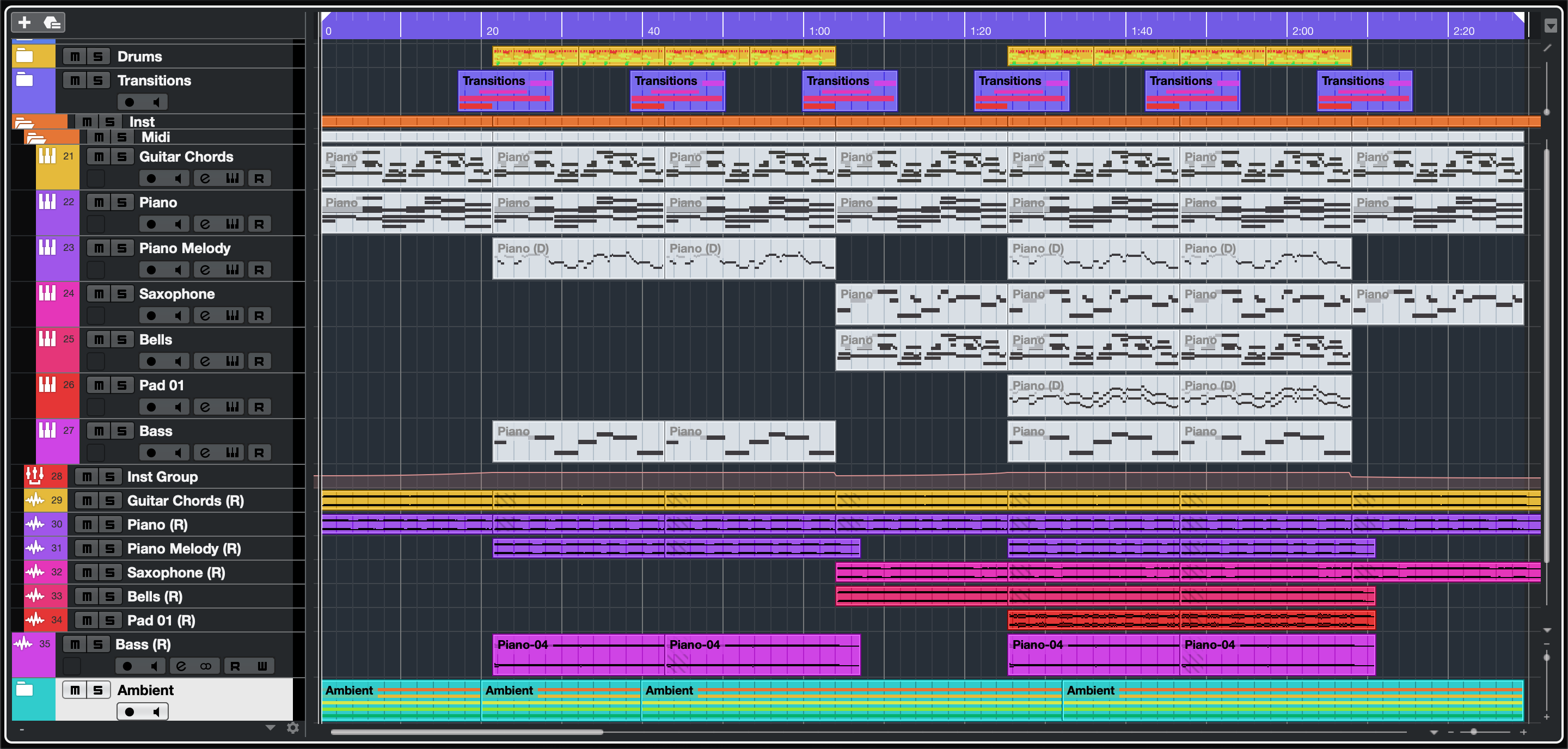
Task: Open Edit Channel Settings for the Piano track
Action: [205, 224]
